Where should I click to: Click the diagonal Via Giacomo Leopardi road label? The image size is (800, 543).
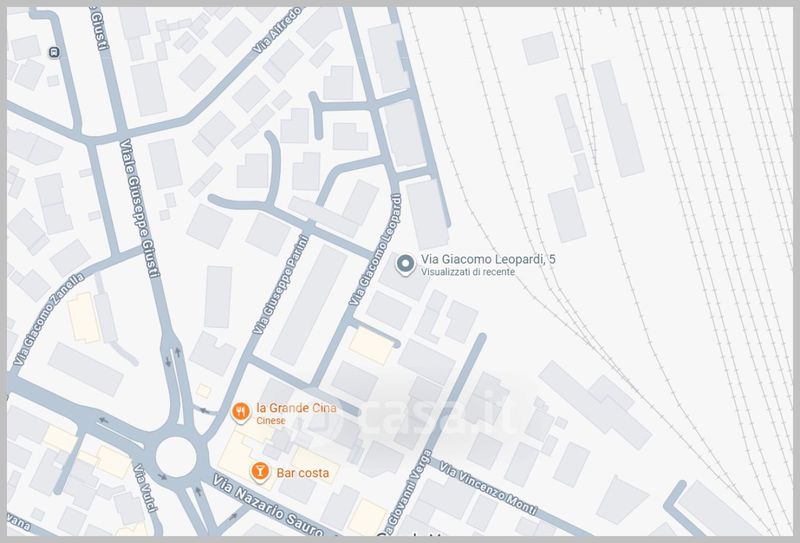(x=376, y=250)
